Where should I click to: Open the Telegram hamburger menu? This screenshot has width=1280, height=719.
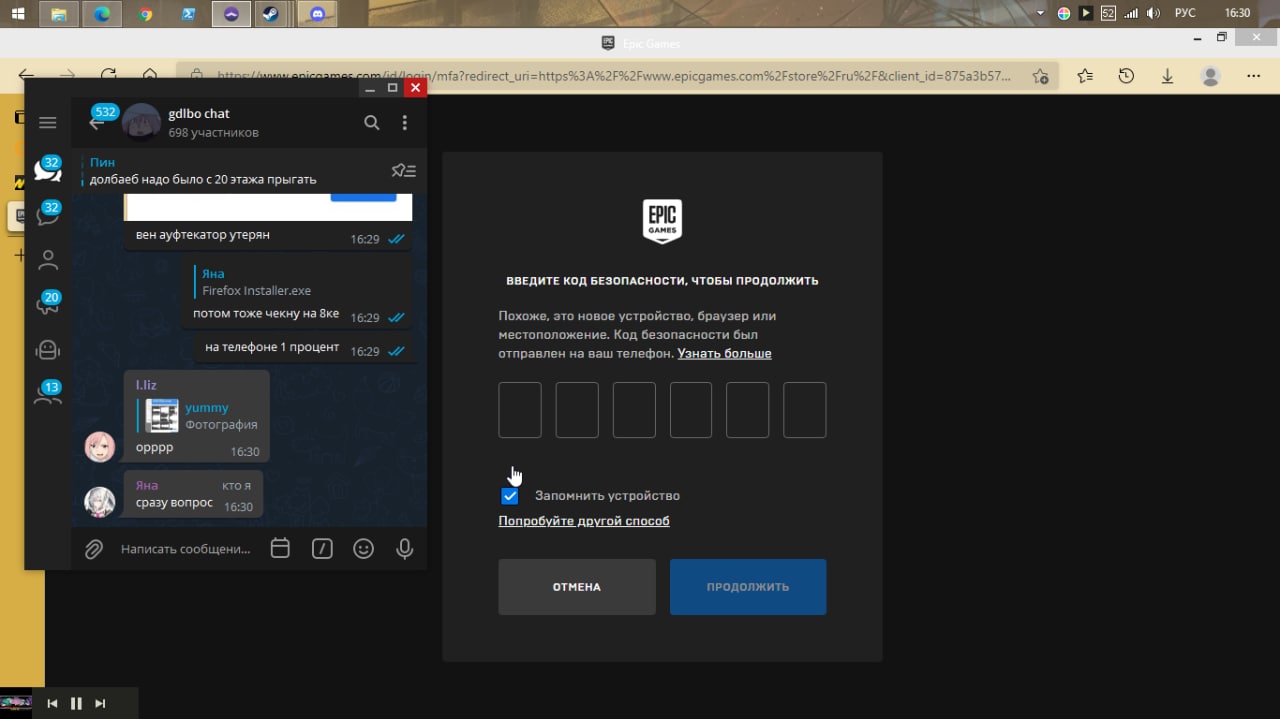(47, 122)
